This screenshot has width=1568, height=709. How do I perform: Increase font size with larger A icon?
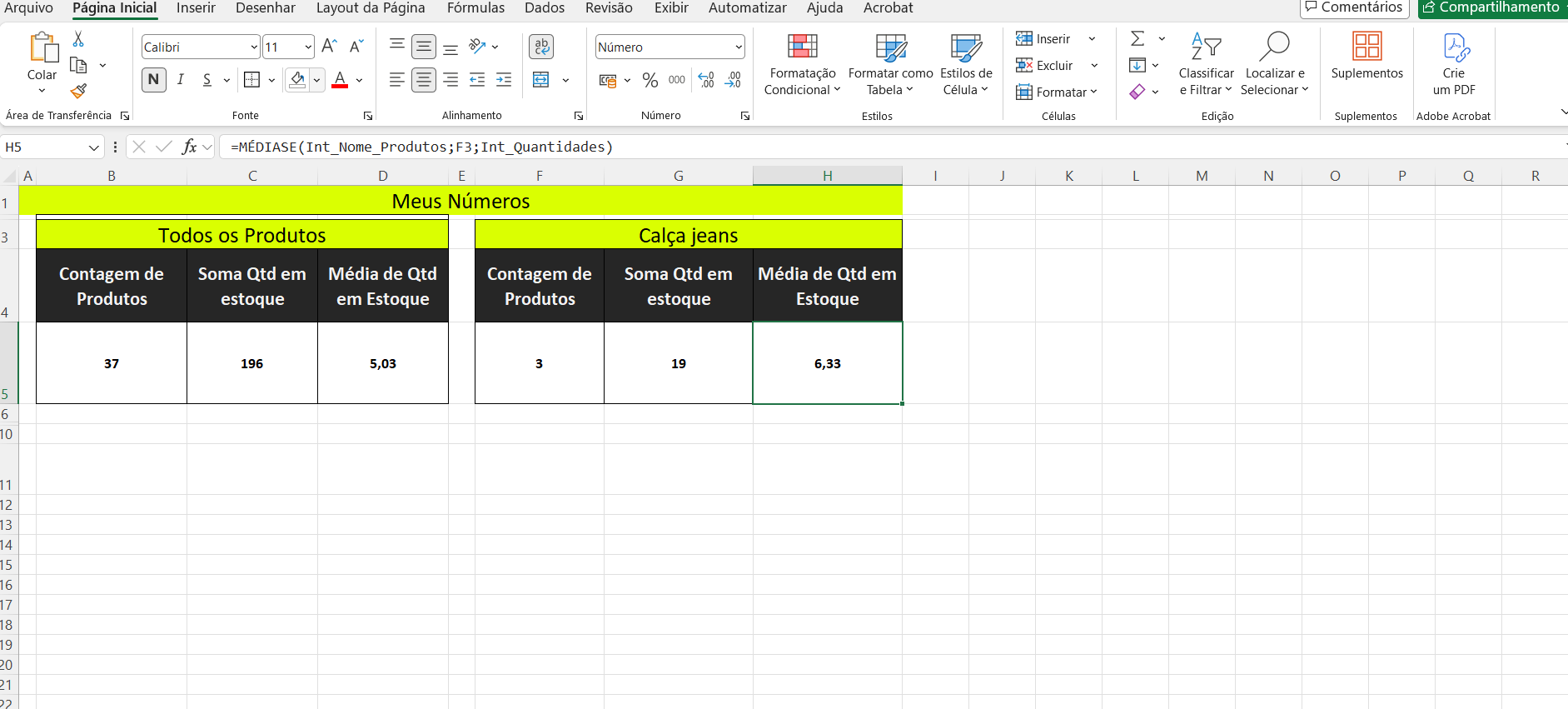pyautogui.click(x=330, y=47)
